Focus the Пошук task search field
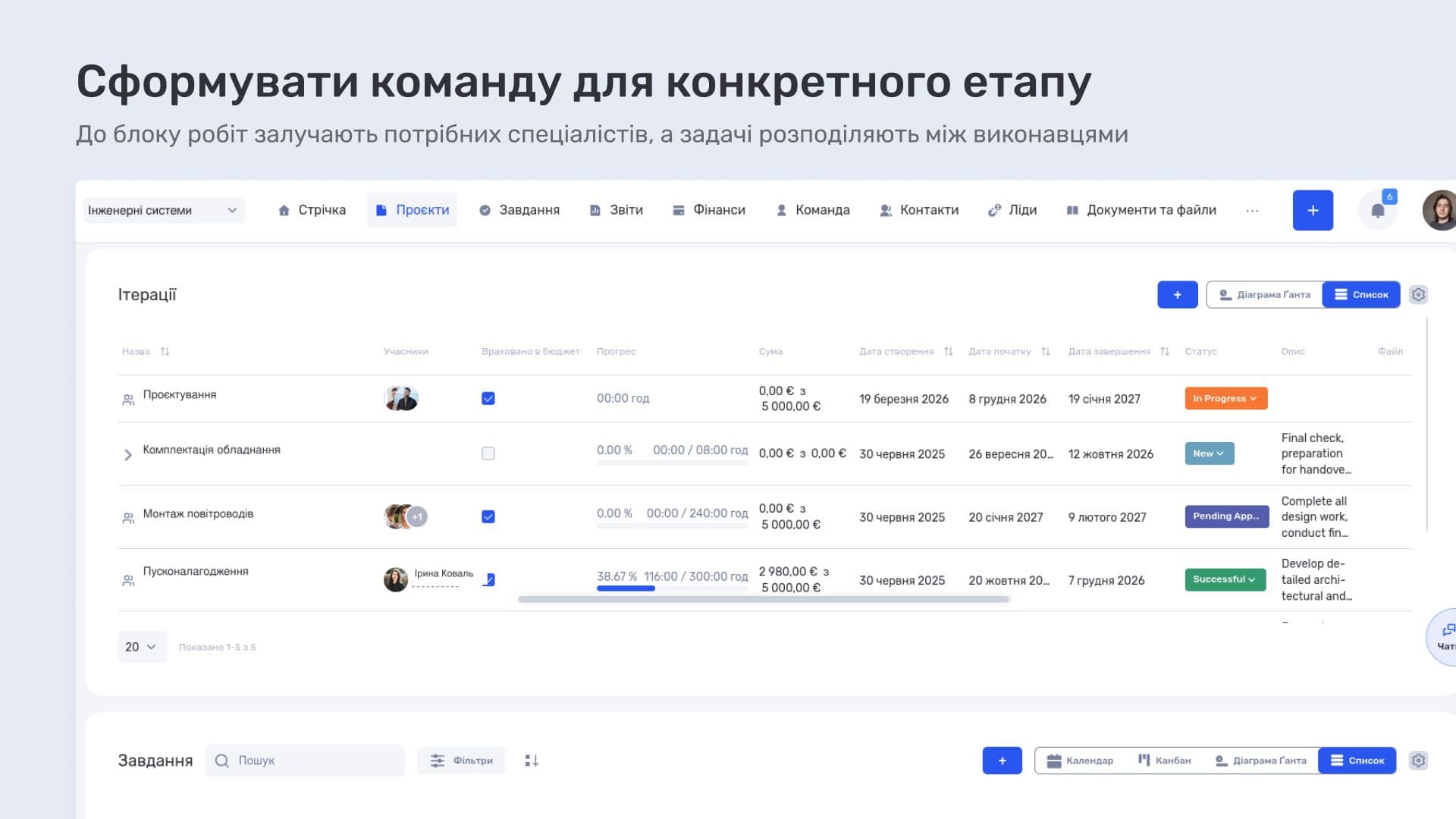Viewport: 1456px width, 819px height. pyautogui.click(x=305, y=761)
